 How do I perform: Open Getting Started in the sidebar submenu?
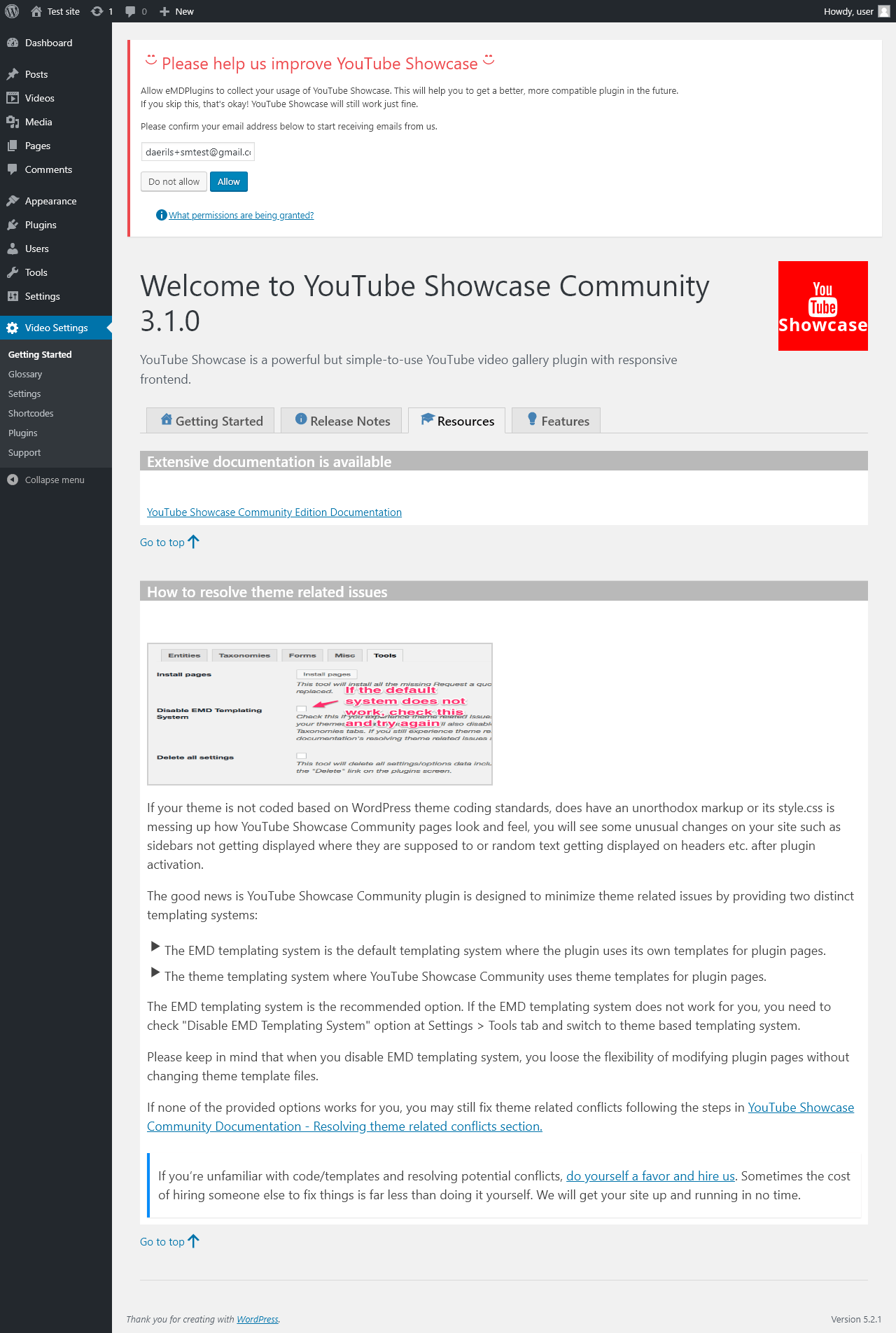click(40, 355)
